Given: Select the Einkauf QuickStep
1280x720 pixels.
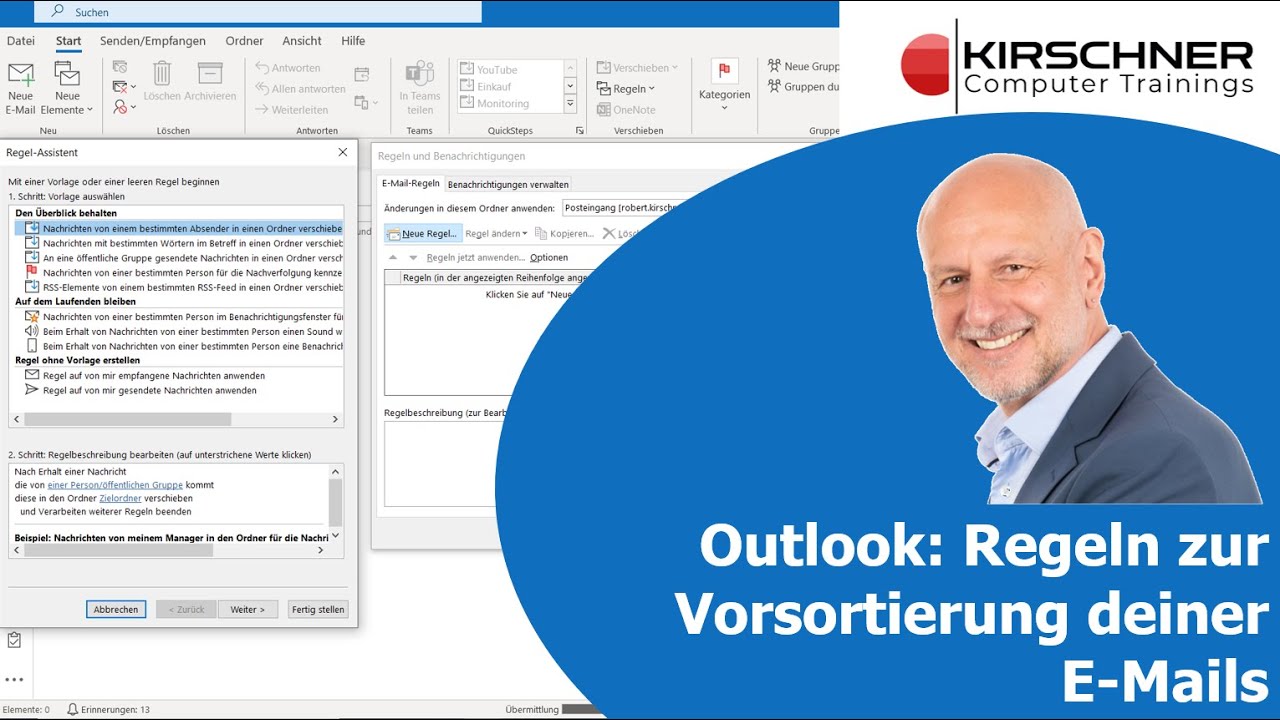Looking at the screenshot, I should click(x=511, y=86).
